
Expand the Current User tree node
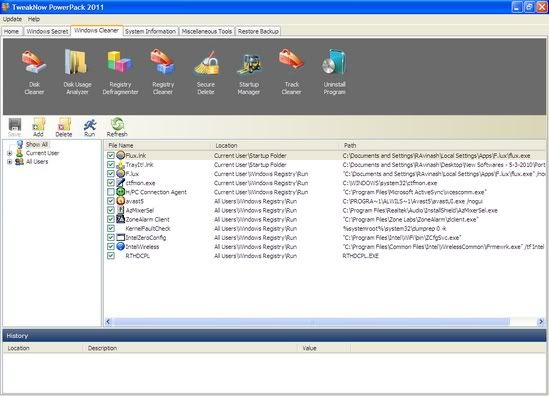(x=10, y=153)
